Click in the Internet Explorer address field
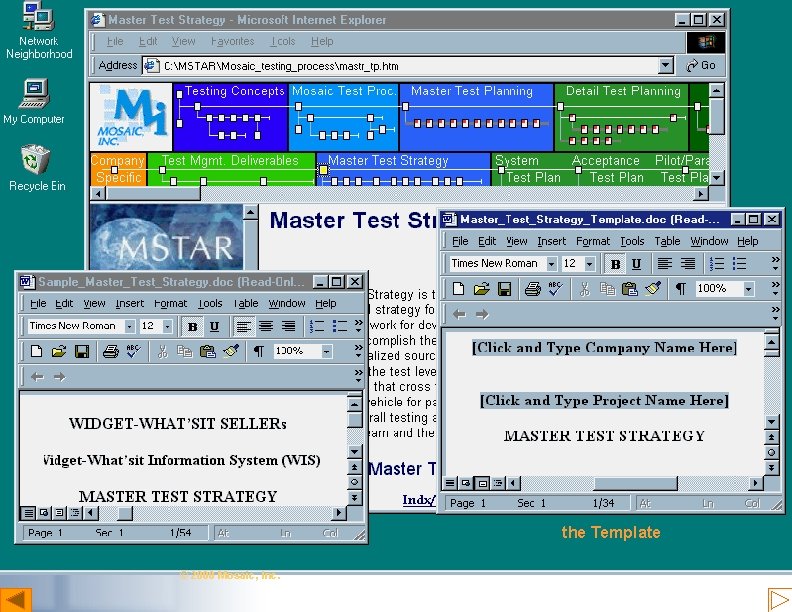 [x=402, y=66]
